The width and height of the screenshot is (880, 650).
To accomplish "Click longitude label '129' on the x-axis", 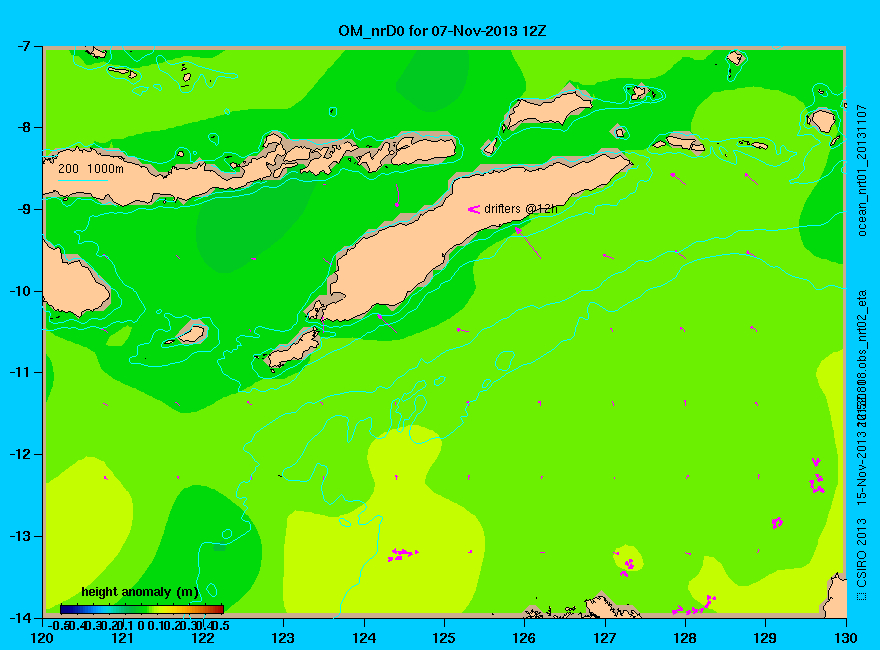I will pos(765,638).
